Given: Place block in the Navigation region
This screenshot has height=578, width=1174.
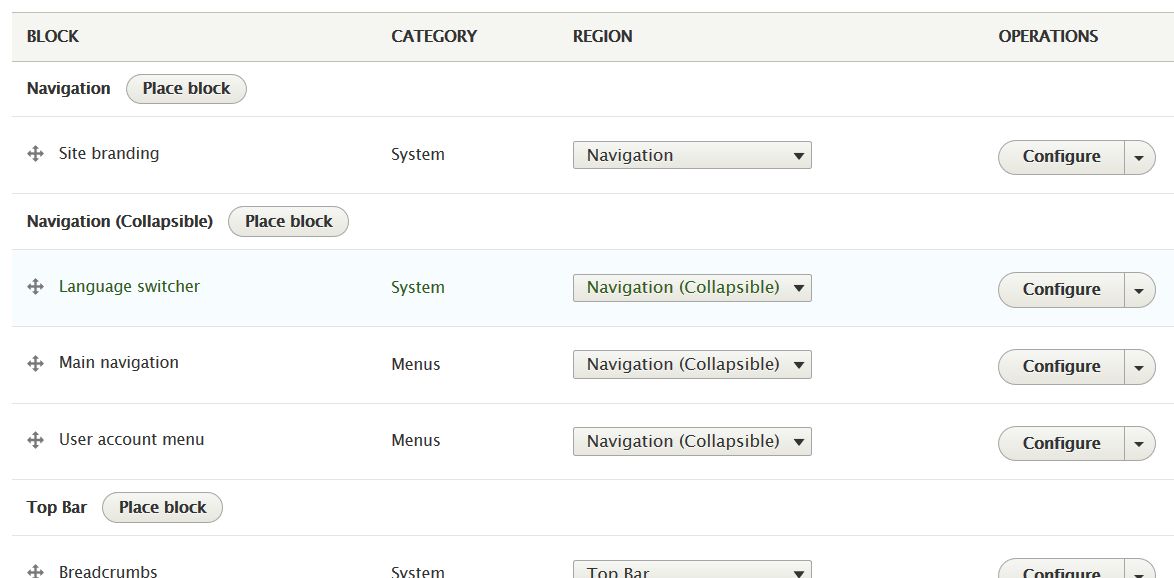Looking at the screenshot, I should point(186,88).
